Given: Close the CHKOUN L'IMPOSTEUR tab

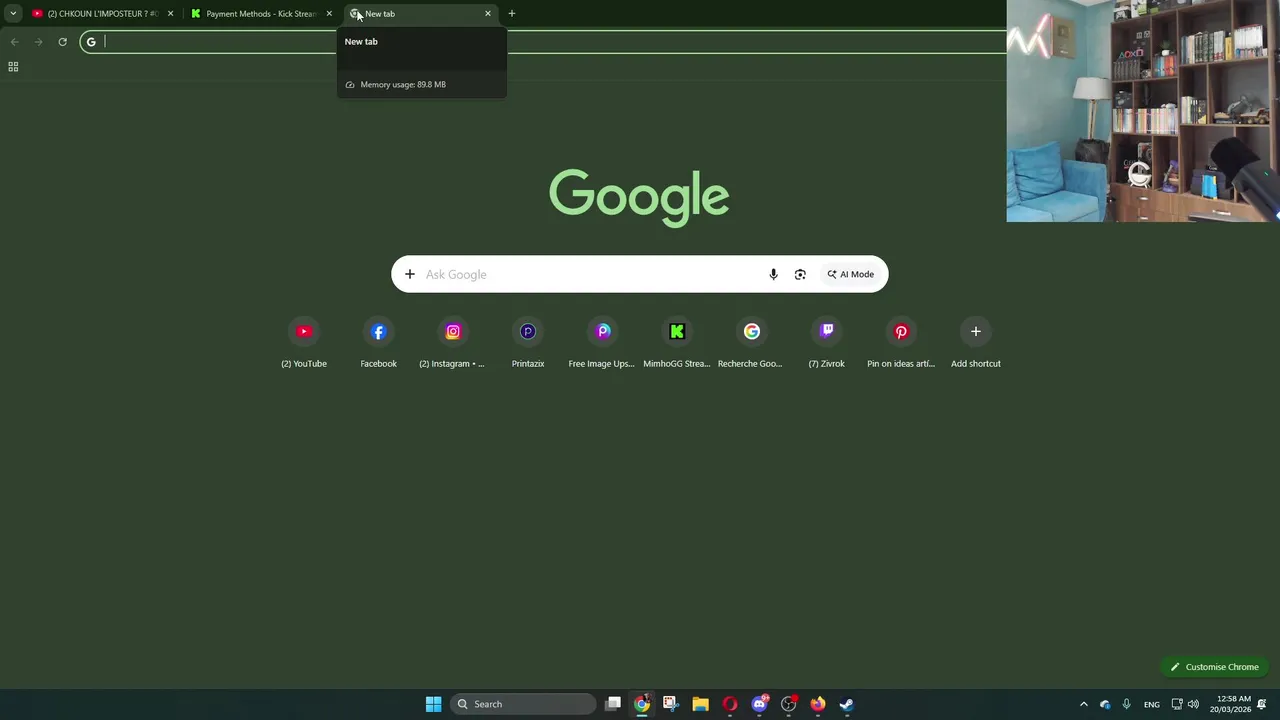Looking at the screenshot, I should coord(170,14).
